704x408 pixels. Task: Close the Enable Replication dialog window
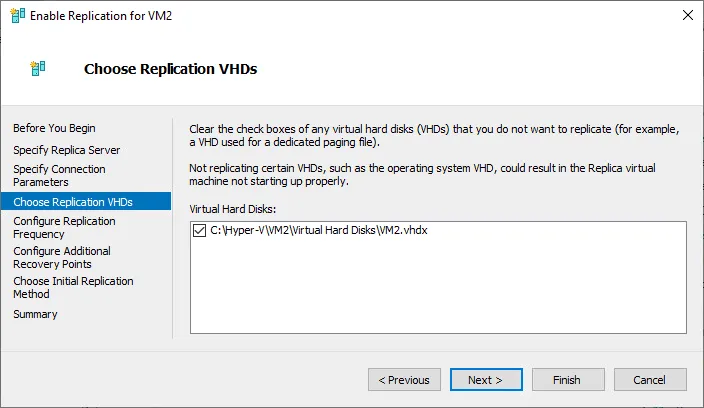pyautogui.click(x=687, y=15)
